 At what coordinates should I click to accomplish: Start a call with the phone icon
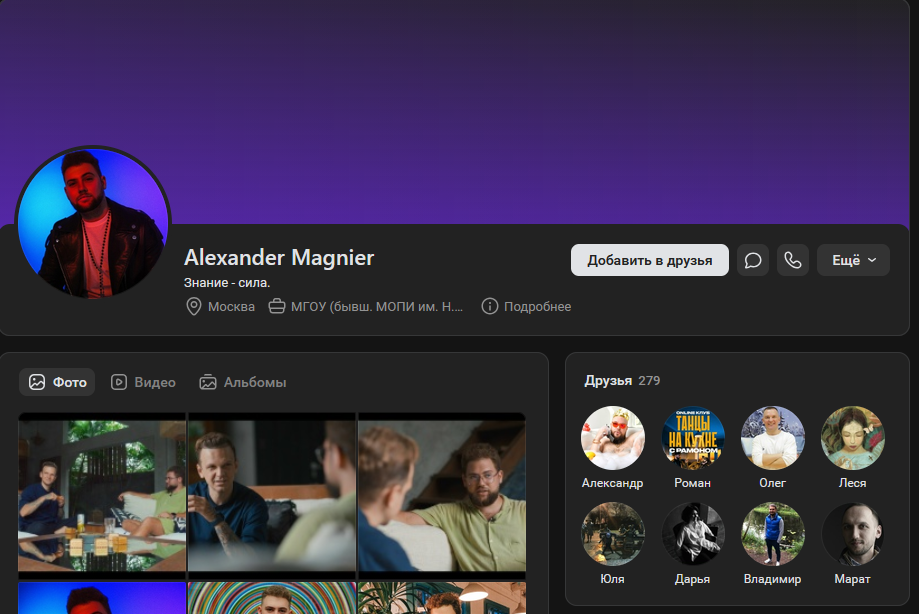pyautogui.click(x=792, y=260)
